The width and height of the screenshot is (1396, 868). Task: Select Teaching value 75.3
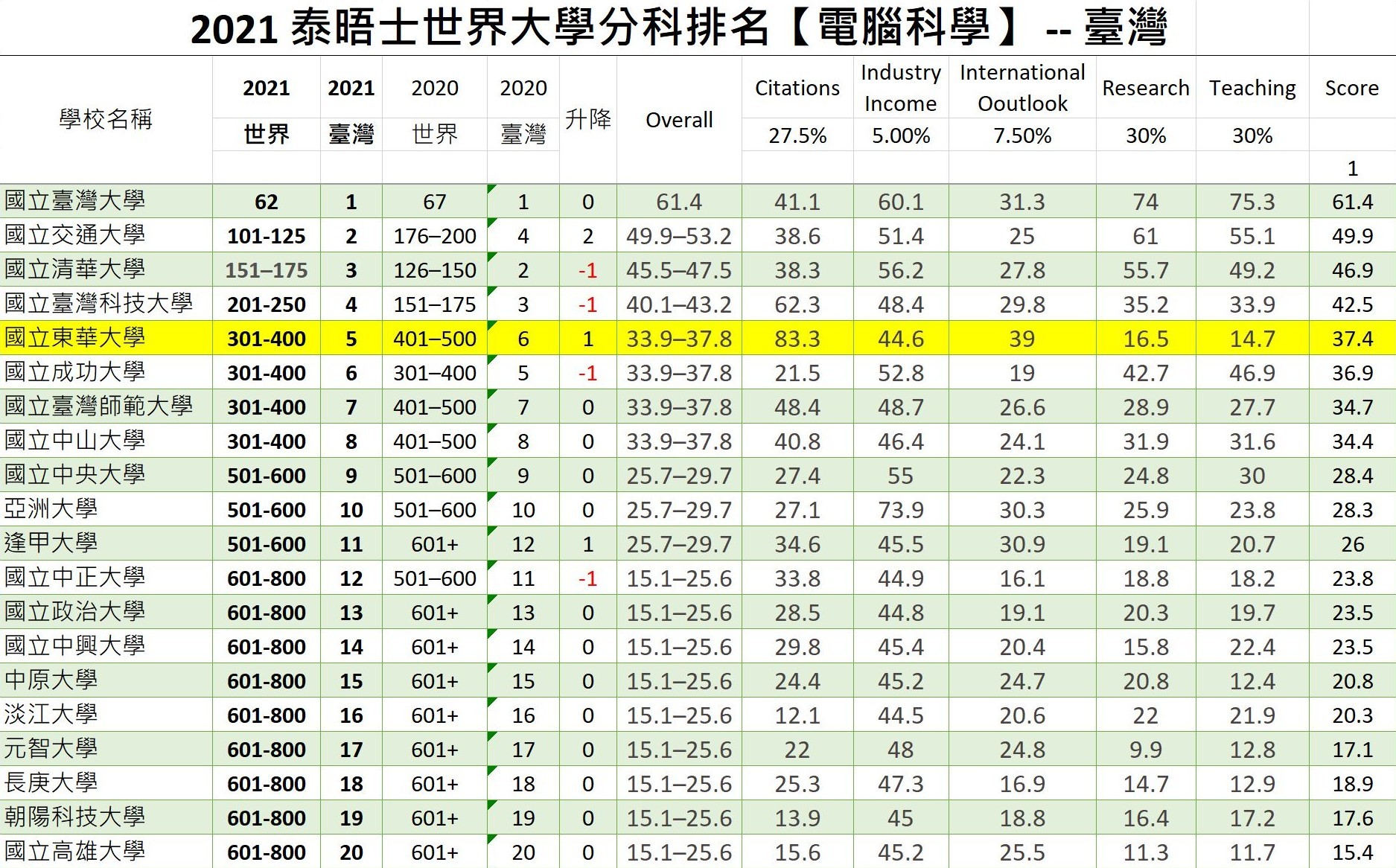point(1252,201)
